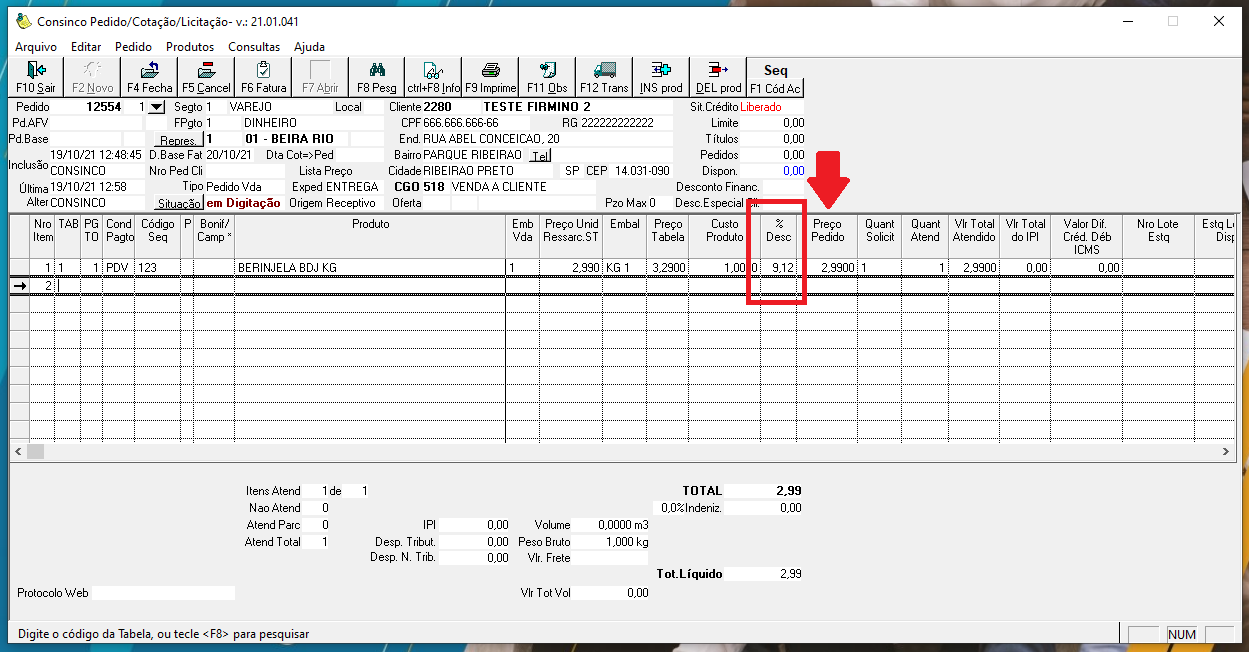Click the NUM status bar indicator
This screenshot has width=1249, height=652.
tap(1182, 634)
